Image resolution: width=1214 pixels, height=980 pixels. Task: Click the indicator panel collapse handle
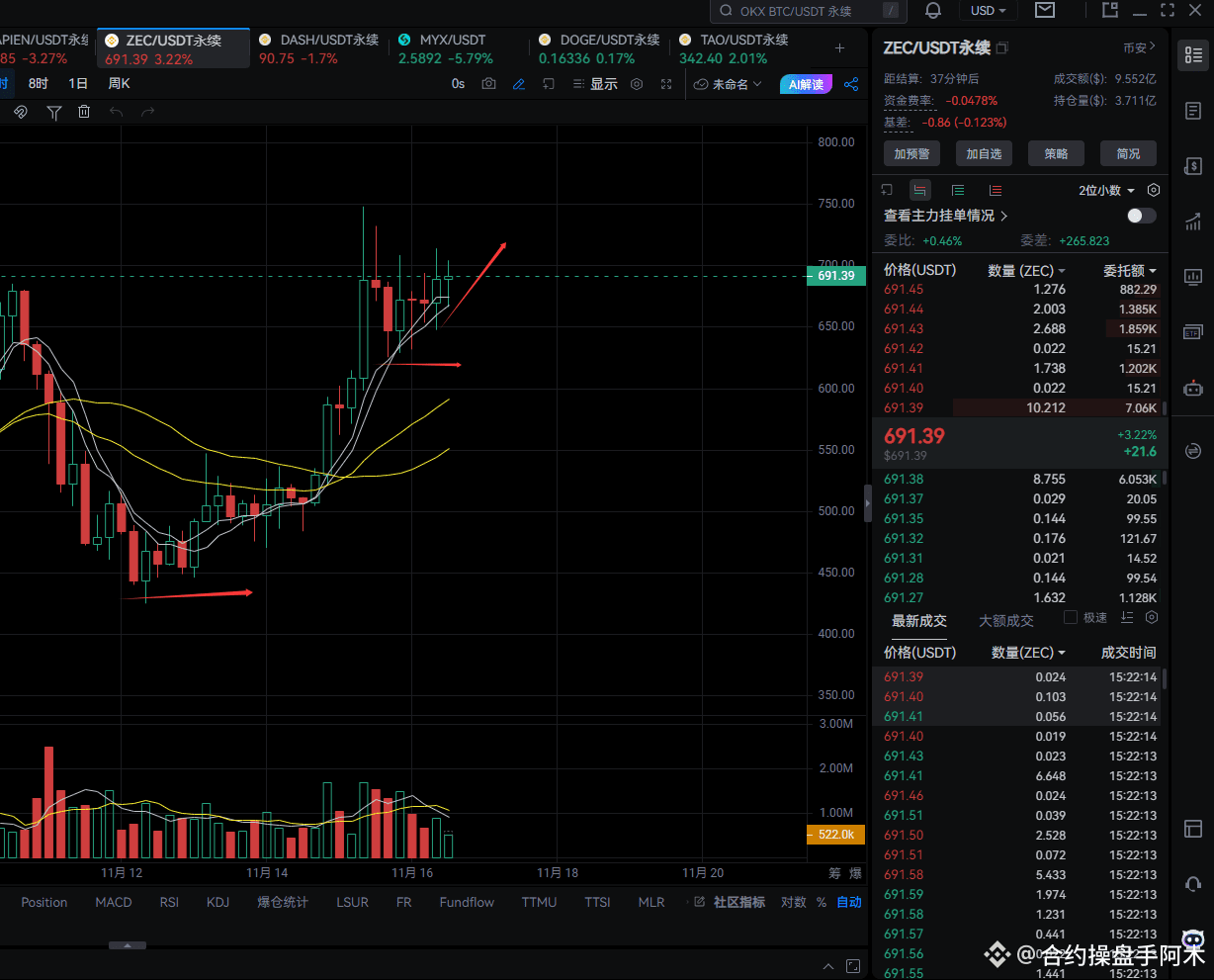coord(128,945)
